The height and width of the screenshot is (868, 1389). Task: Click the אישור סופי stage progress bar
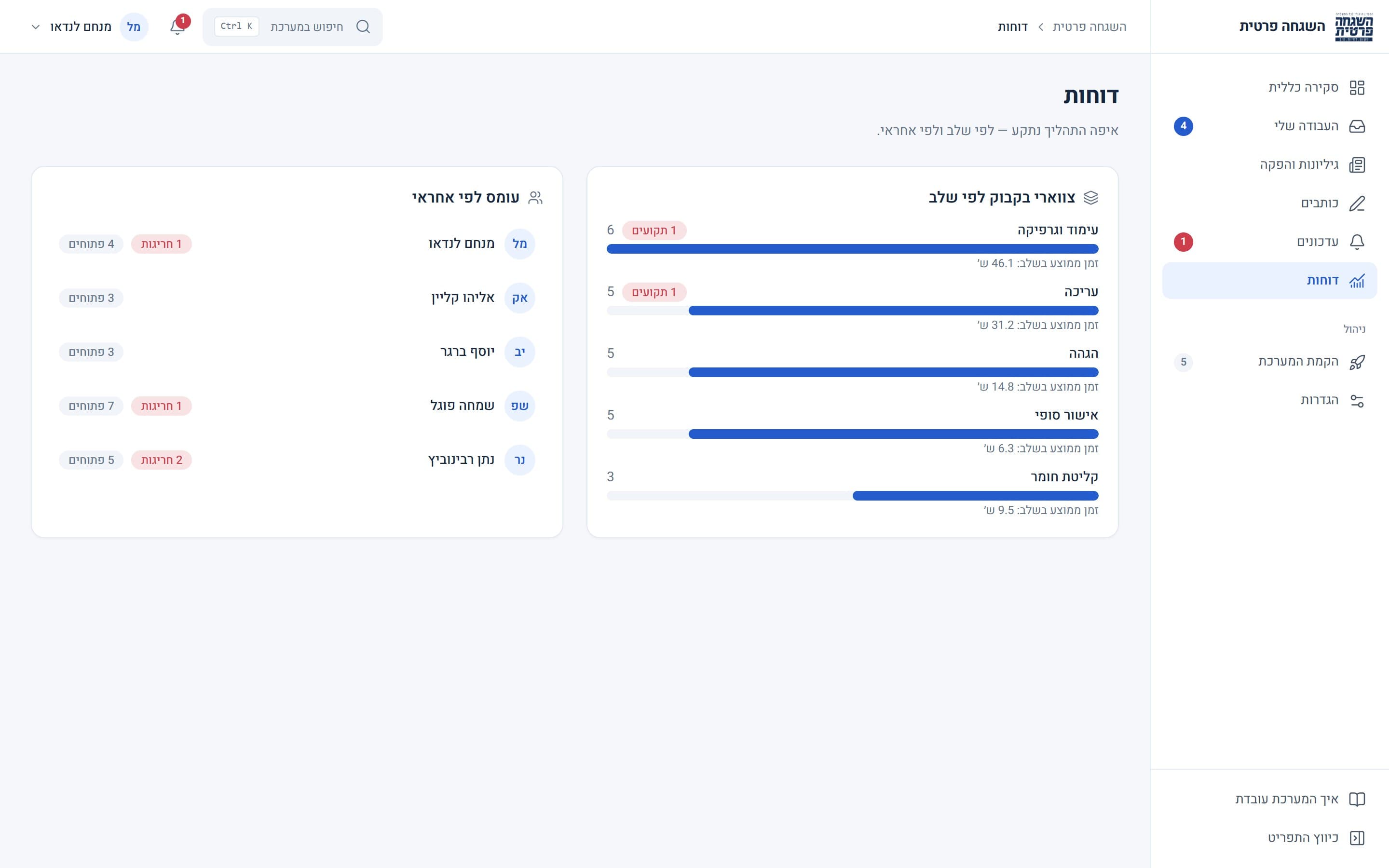point(852,434)
